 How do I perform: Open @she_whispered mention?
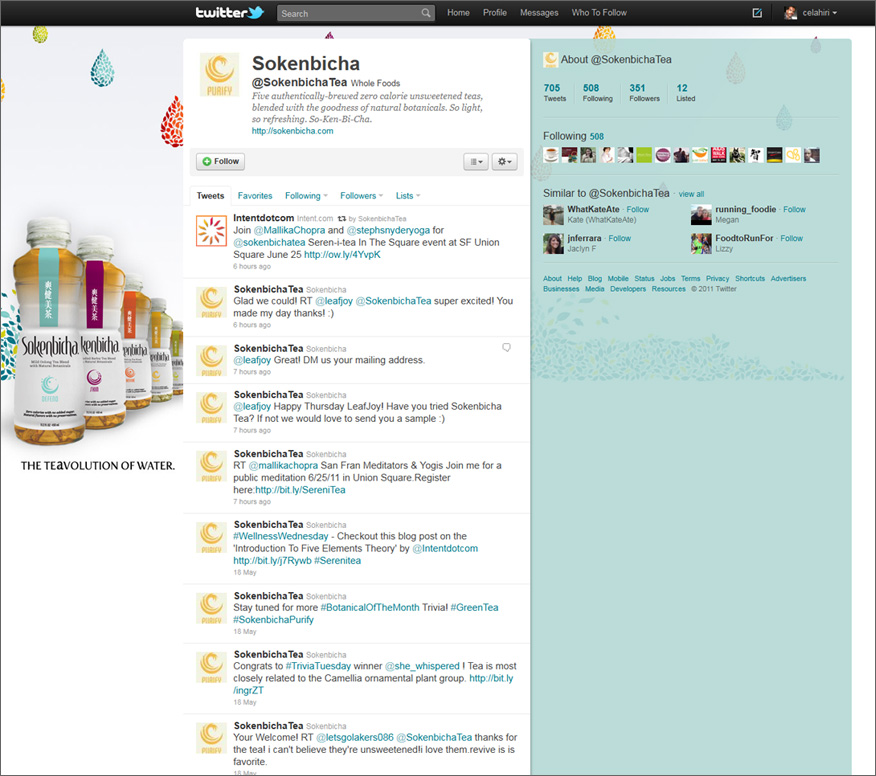tap(422, 666)
